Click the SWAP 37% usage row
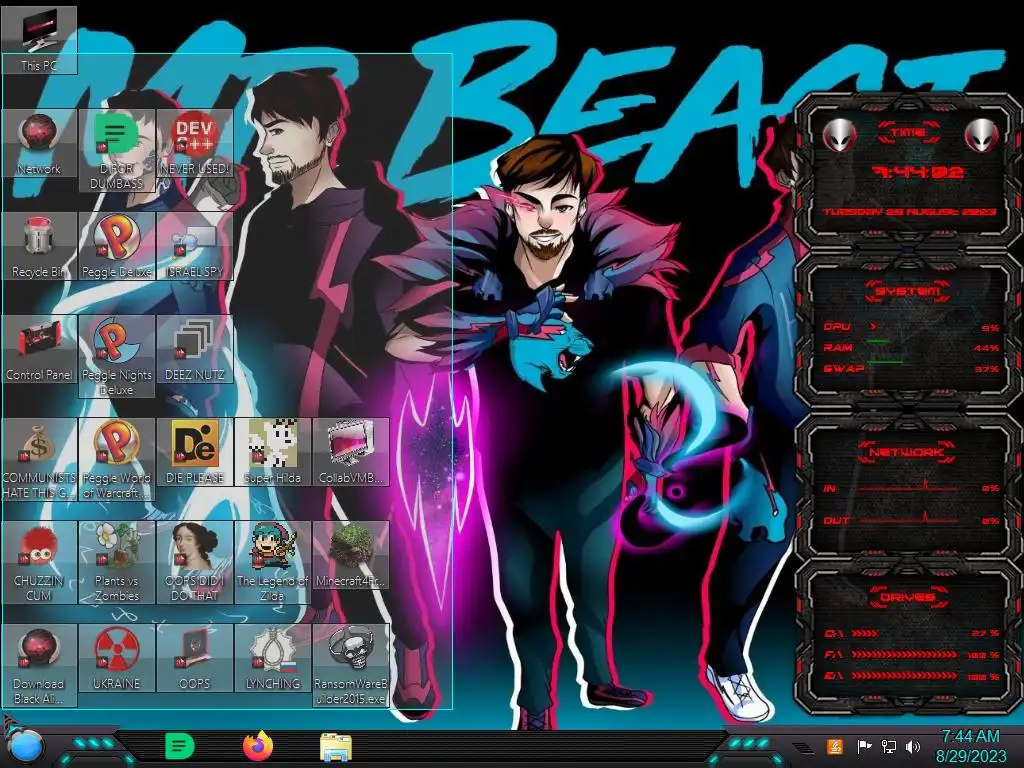This screenshot has height=768, width=1024. tap(911, 368)
